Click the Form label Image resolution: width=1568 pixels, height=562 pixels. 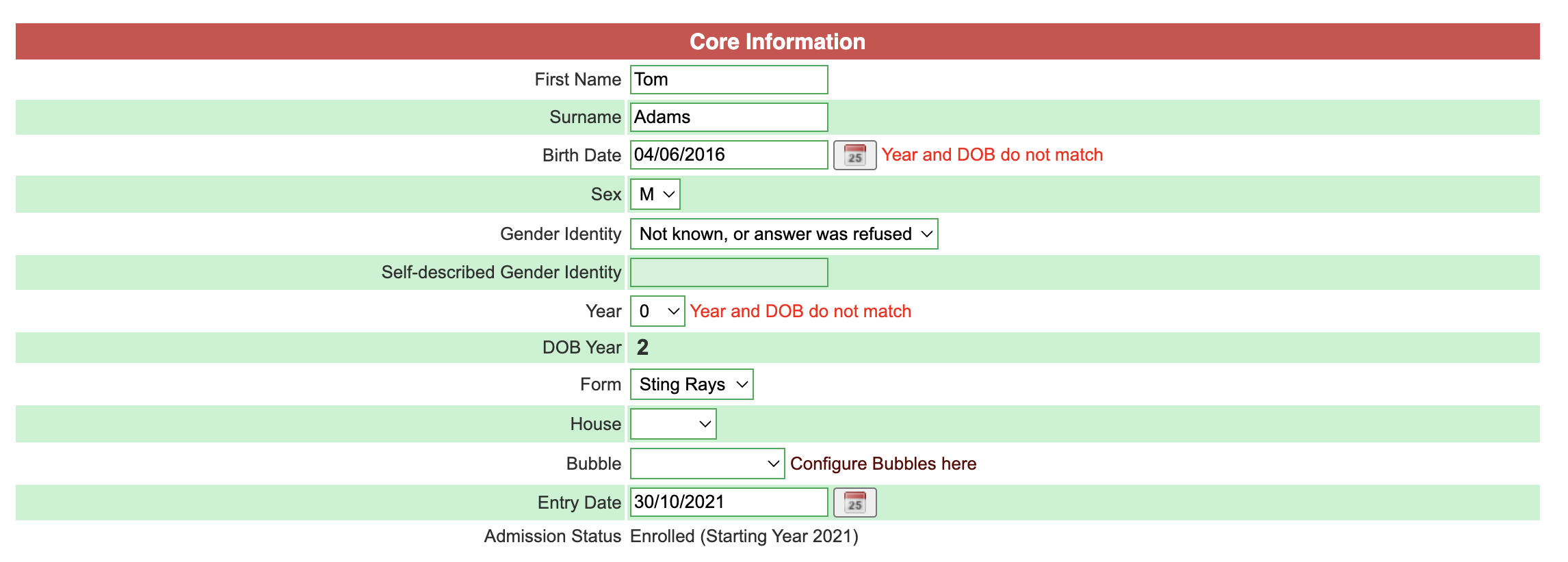[x=600, y=384]
